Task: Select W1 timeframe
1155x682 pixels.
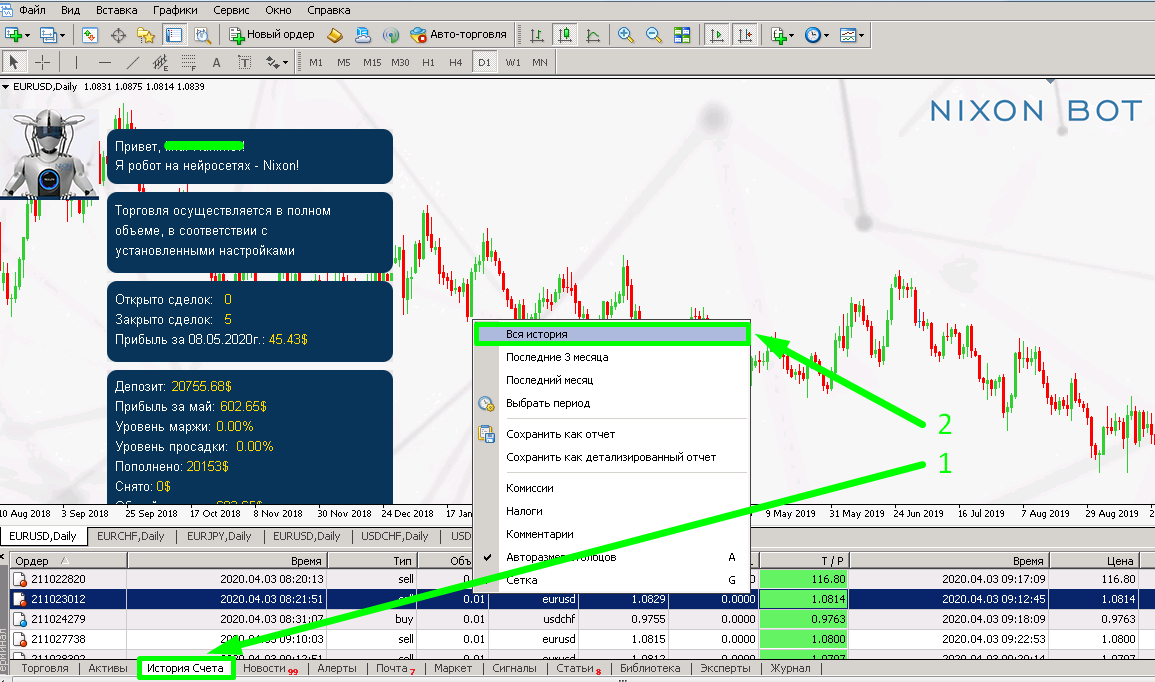Action: pyautogui.click(x=513, y=63)
